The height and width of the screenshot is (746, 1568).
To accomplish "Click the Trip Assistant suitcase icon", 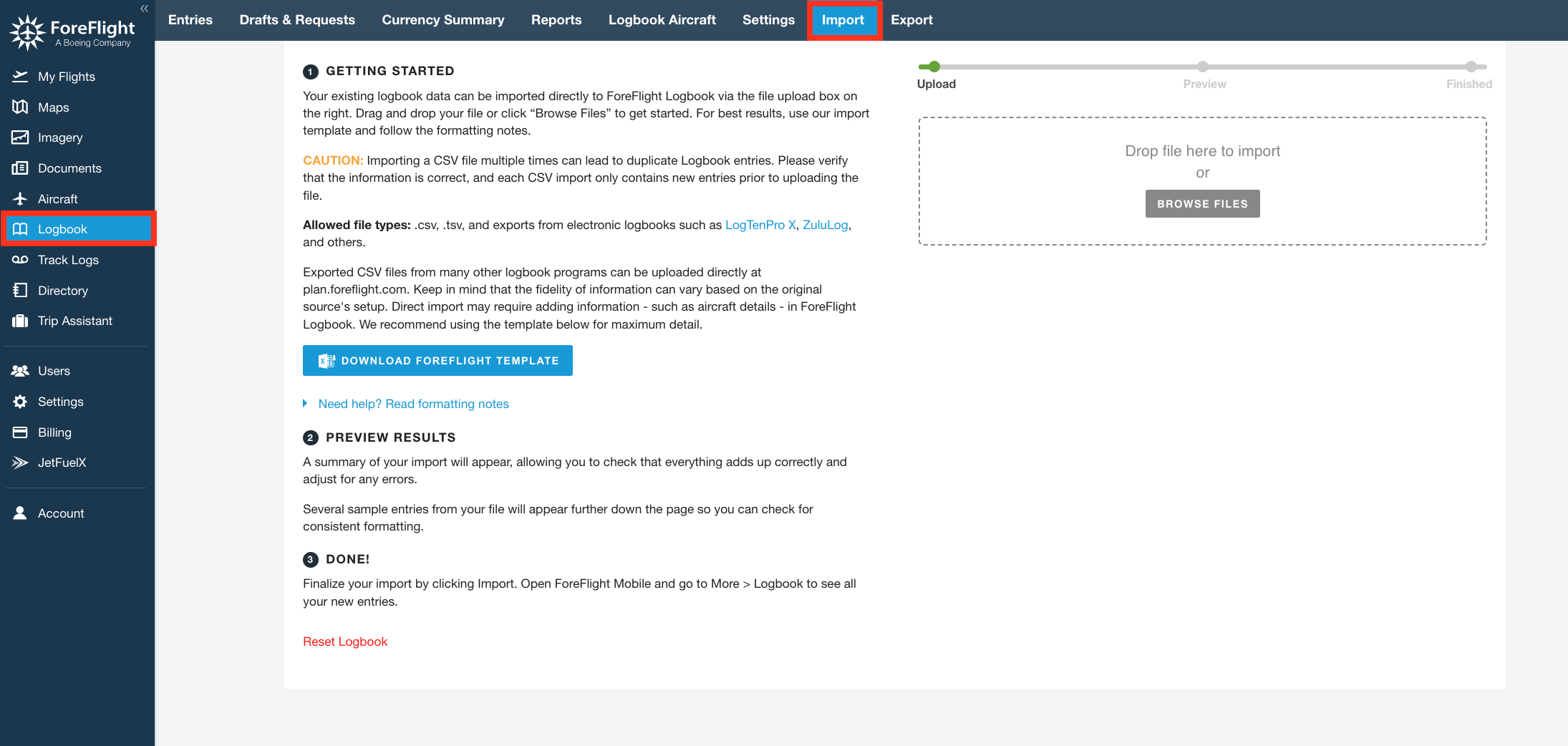I will [20, 321].
